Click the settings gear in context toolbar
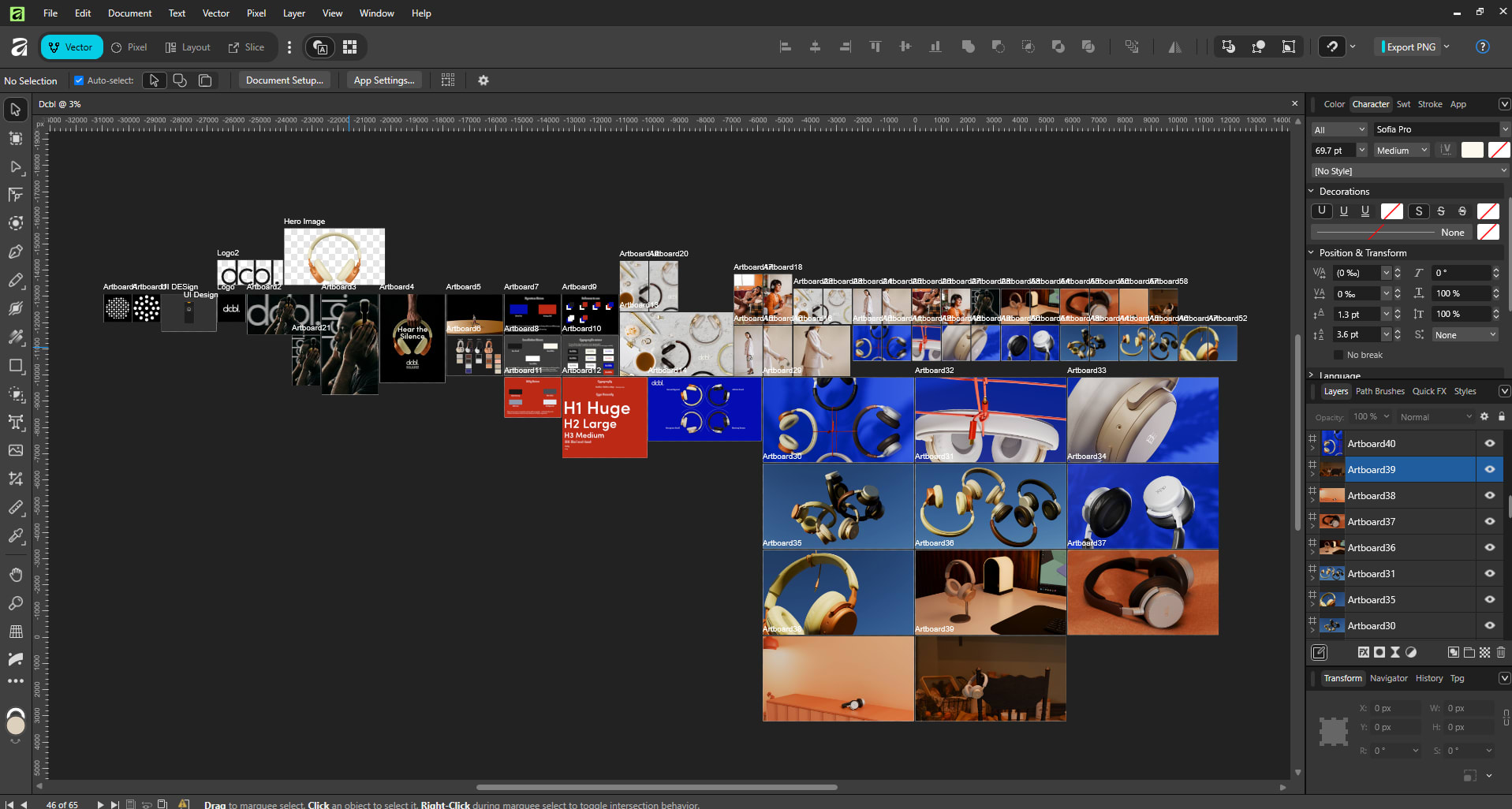 point(483,80)
